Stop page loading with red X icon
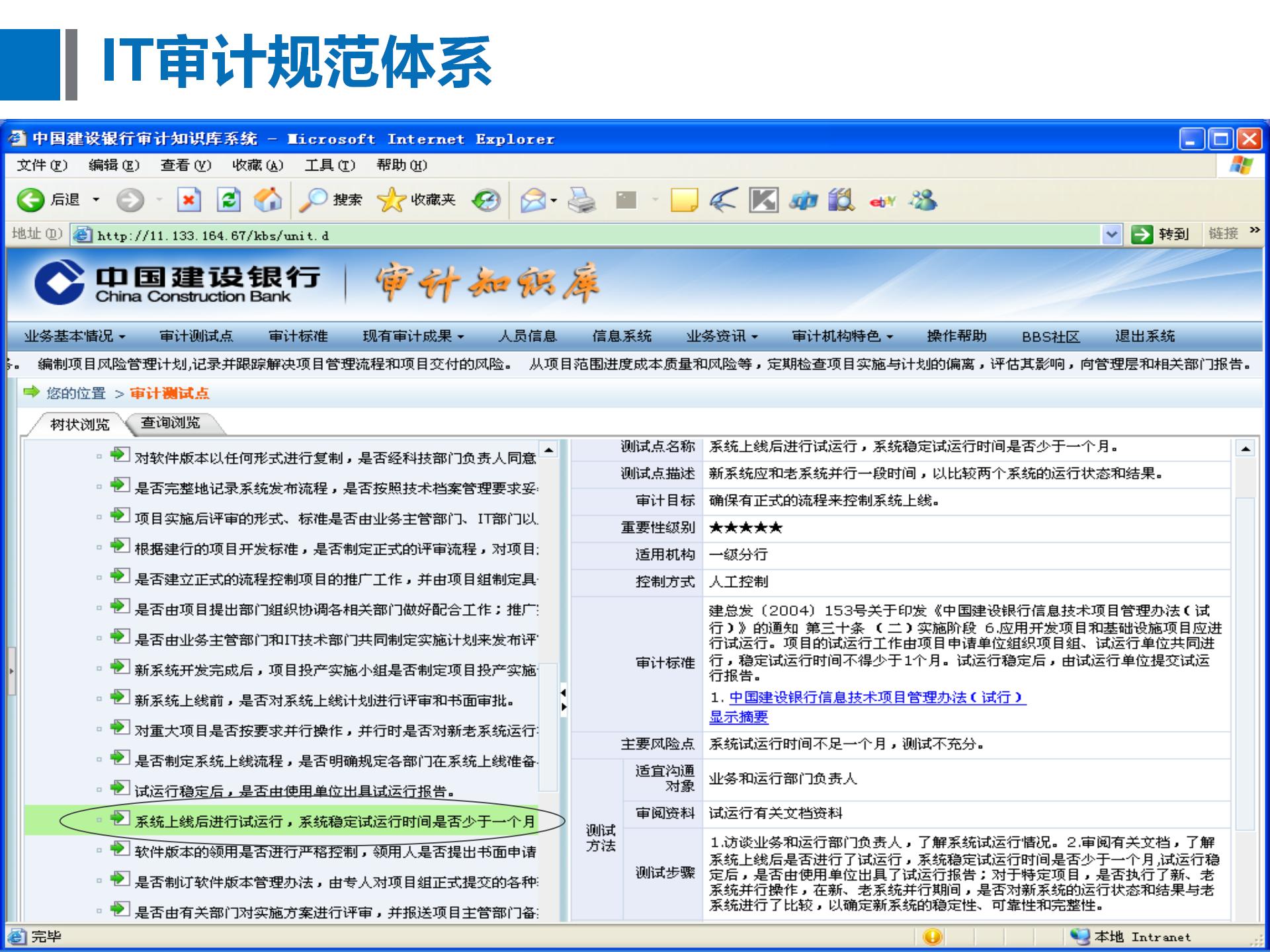The image size is (1270, 952). point(189,200)
